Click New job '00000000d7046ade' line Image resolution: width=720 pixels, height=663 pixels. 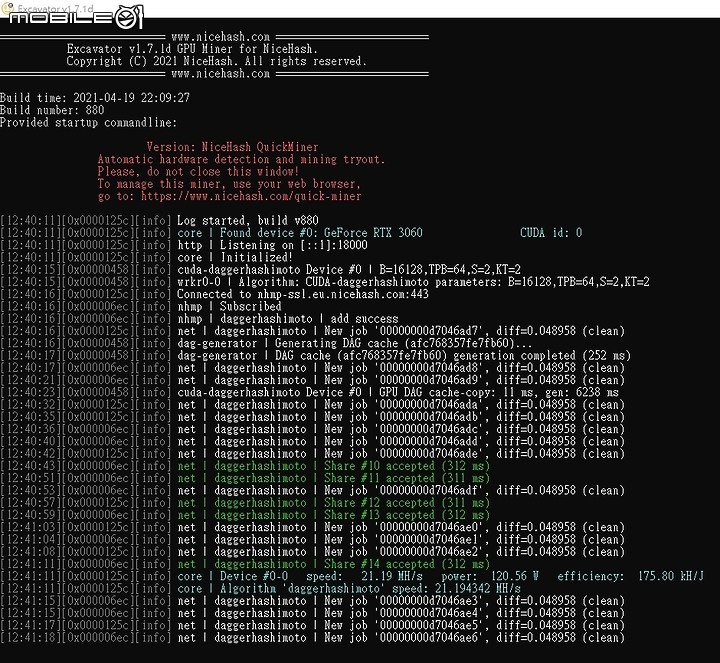pyautogui.click(x=401, y=454)
